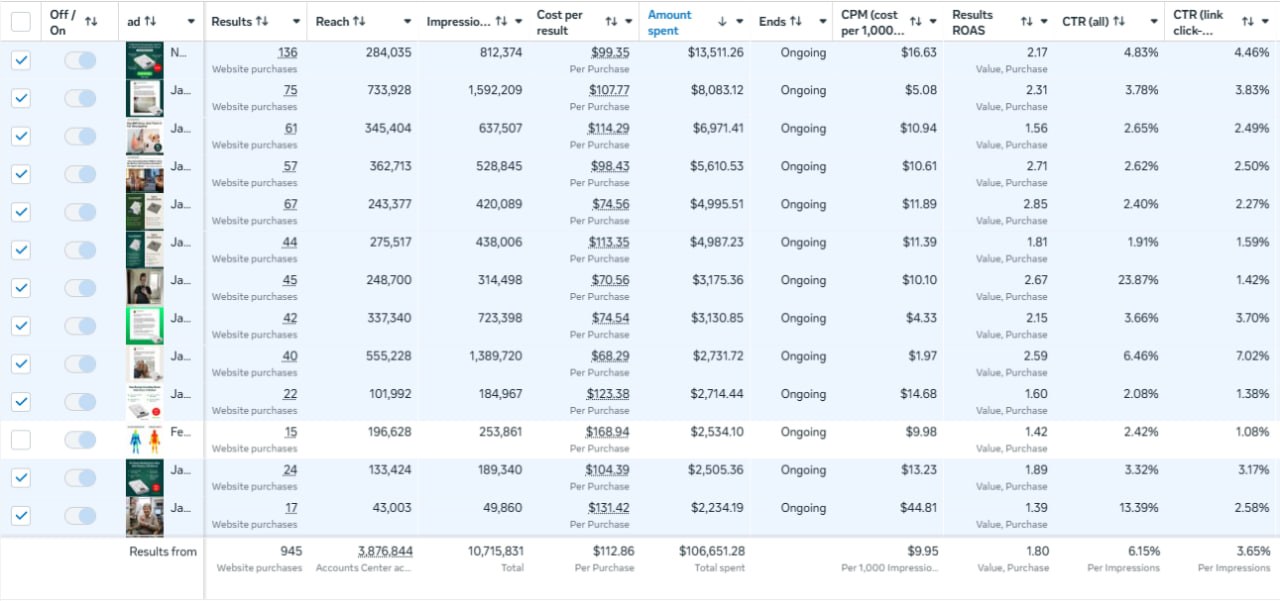Image resolution: width=1280 pixels, height=601 pixels.
Task: Sort by Impressions using its arrows icon
Action: pos(503,21)
